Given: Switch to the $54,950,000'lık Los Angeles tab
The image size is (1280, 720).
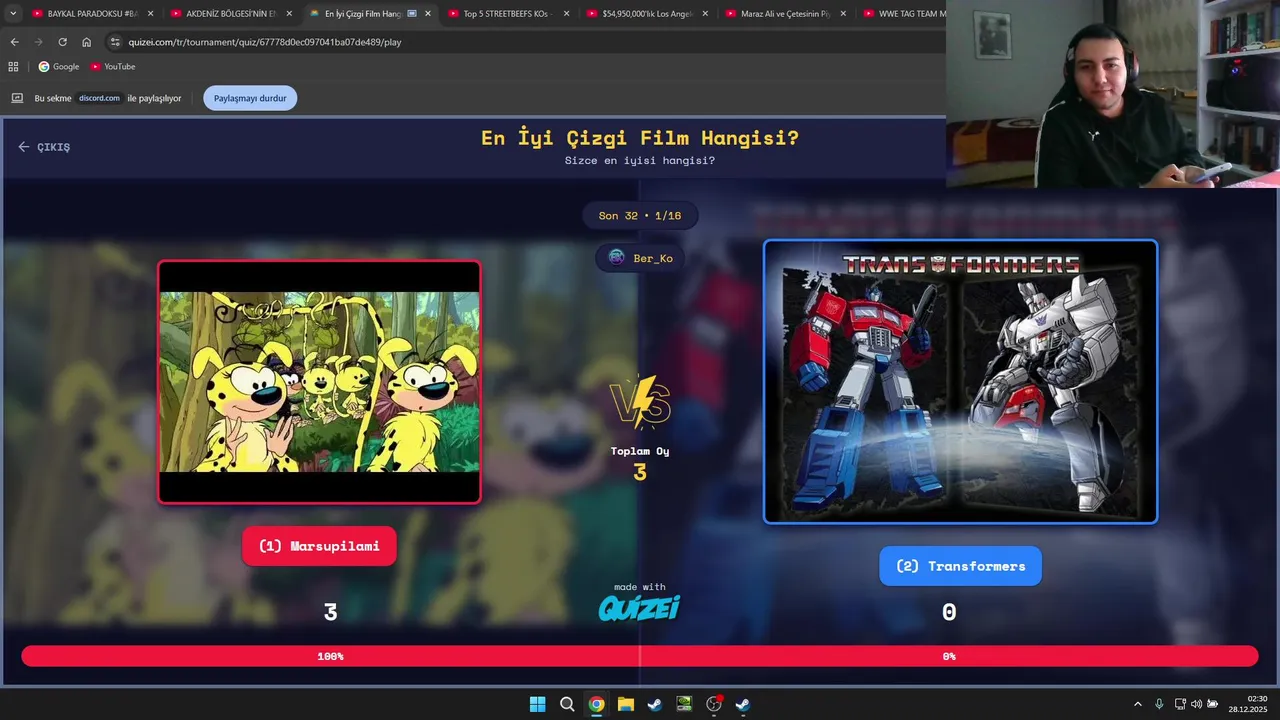Looking at the screenshot, I should point(647,14).
